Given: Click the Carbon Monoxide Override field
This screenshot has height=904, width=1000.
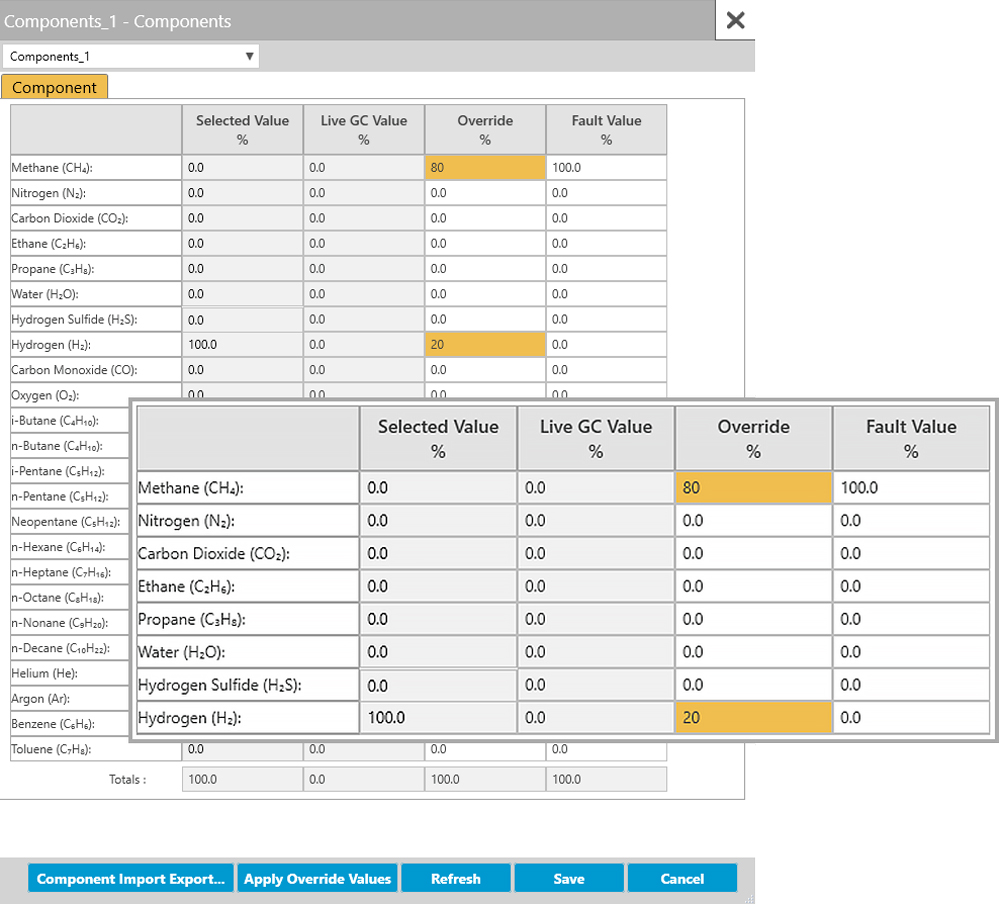Looking at the screenshot, I should click(x=485, y=370).
